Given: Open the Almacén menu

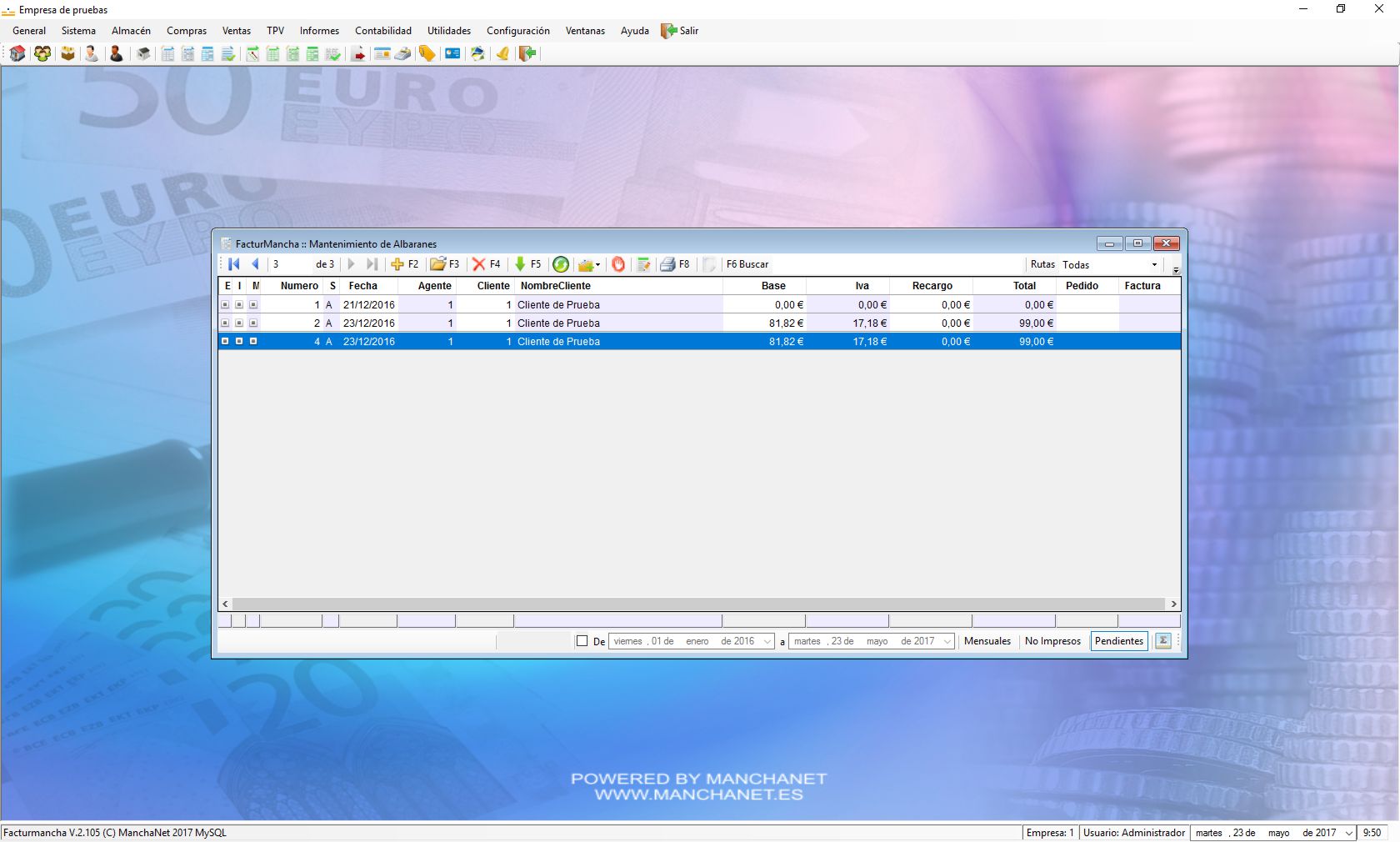Looking at the screenshot, I should 131,31.
